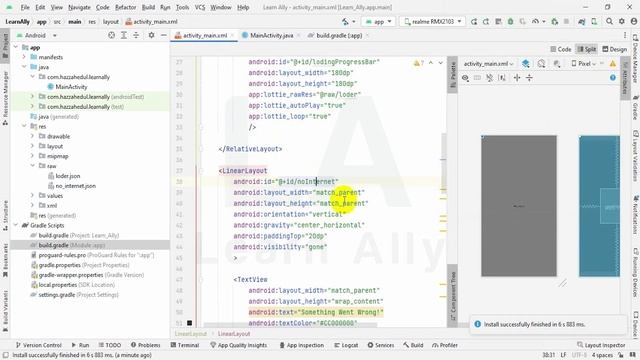The height and width of the screenshot is (360, 640).
Task: Open the Pixel device preview dropdown
Action: pos(584,64)
